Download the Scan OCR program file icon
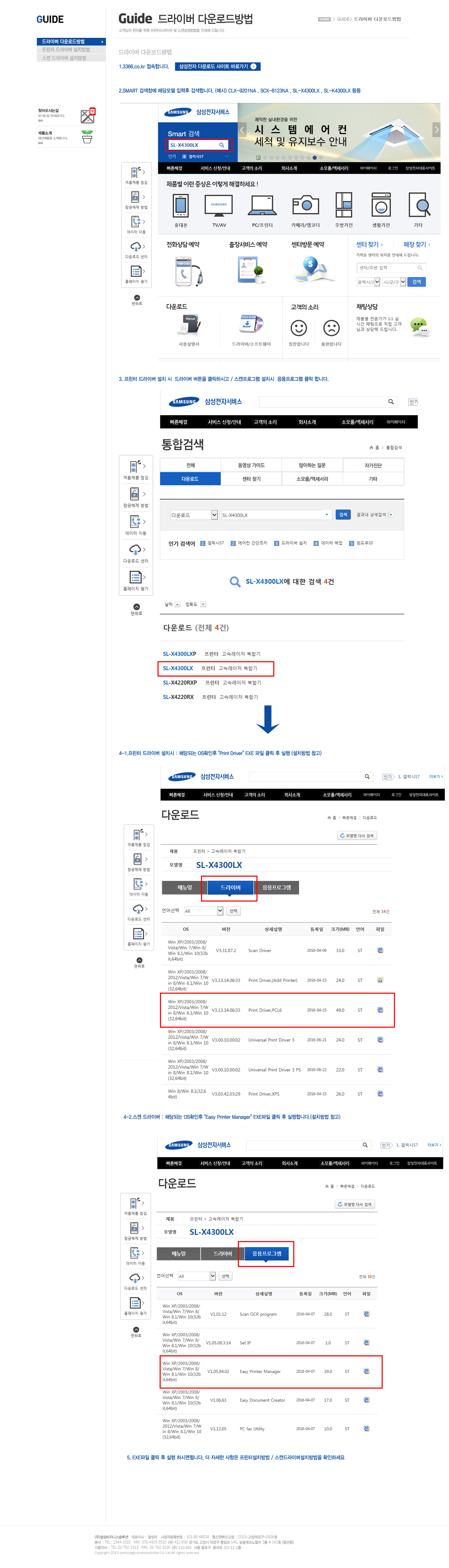 coord(367,1314)
